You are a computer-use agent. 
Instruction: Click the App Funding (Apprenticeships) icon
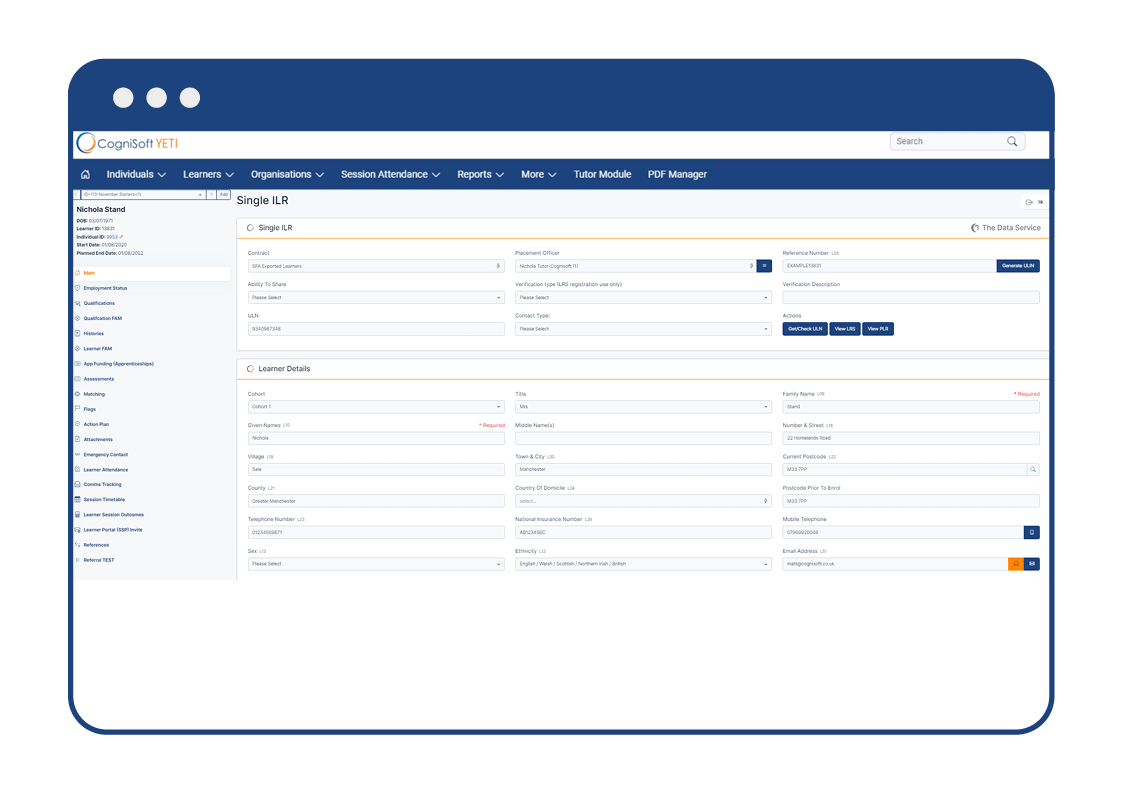(x=77, y=364)
